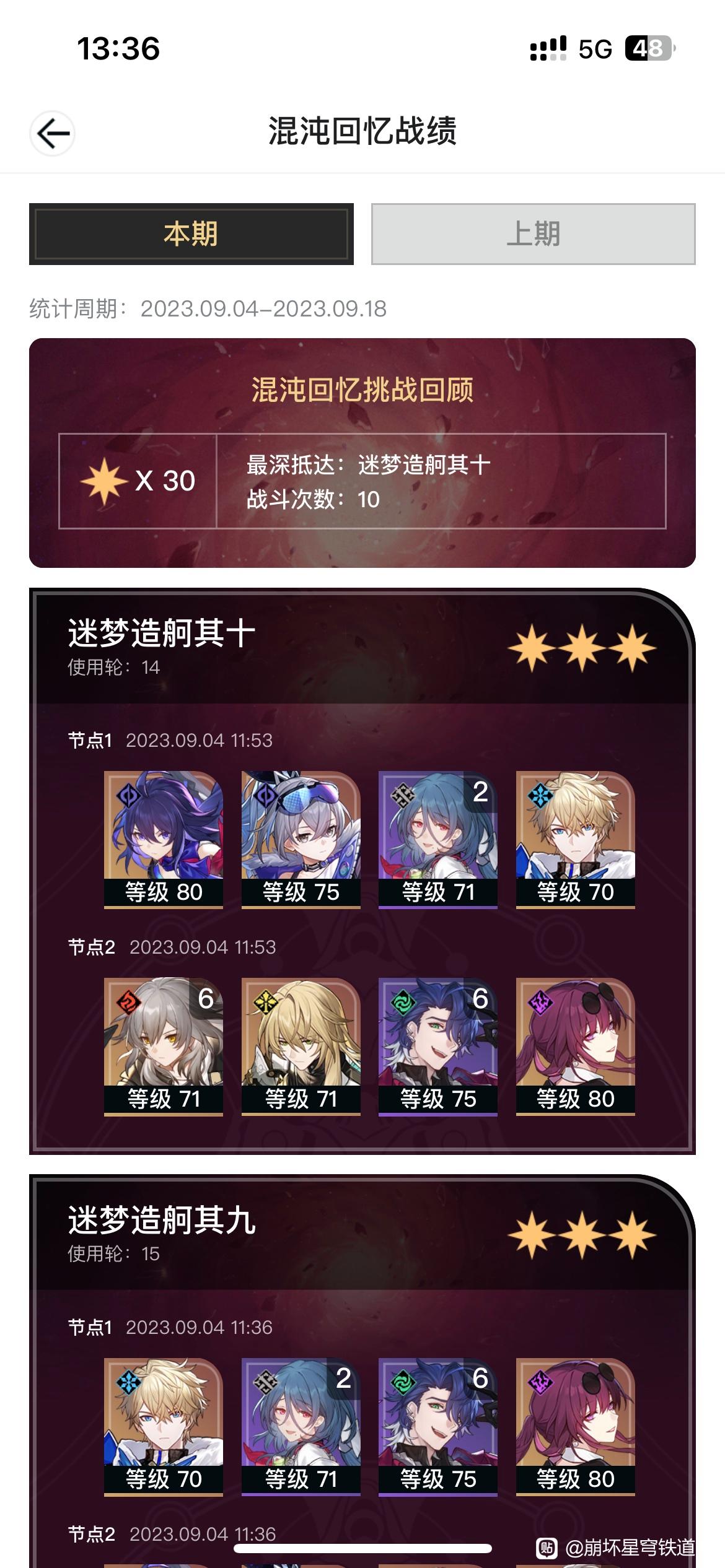Tap Kafka level 80 in 其十 节点2
This screenshot has height=1568, width=725.
click(576, 1047)
